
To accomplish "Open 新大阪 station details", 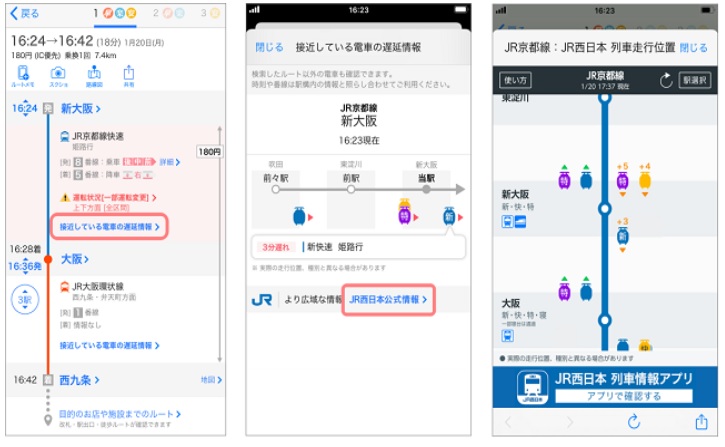I will point(80,109).
